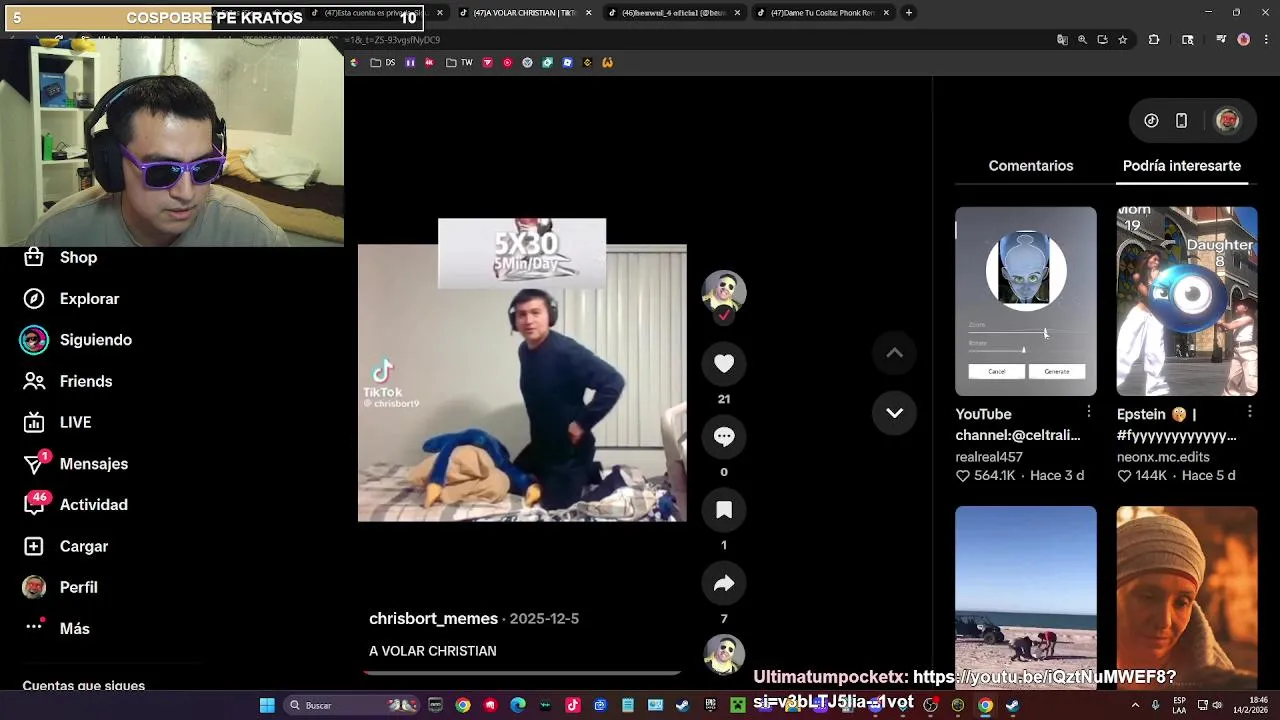Bookmark this page with star icon
Image resolution: width=1280 pixels, height=720 pixels.
coord(1123,40)
